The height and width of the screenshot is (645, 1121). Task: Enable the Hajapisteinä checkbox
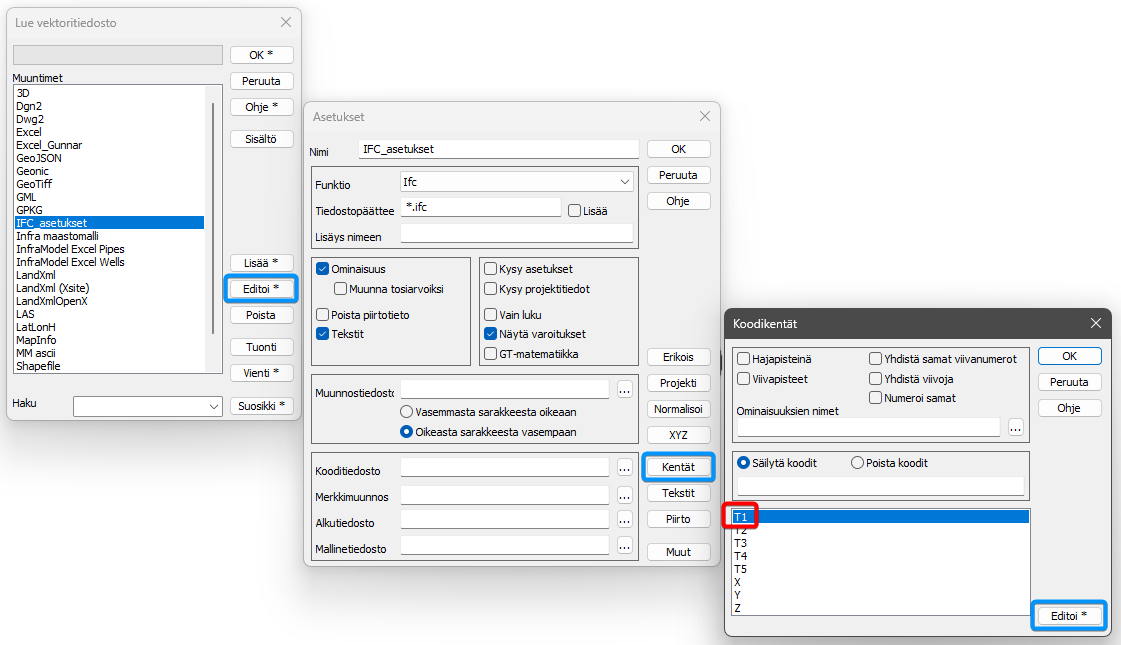tap(744, 359)
